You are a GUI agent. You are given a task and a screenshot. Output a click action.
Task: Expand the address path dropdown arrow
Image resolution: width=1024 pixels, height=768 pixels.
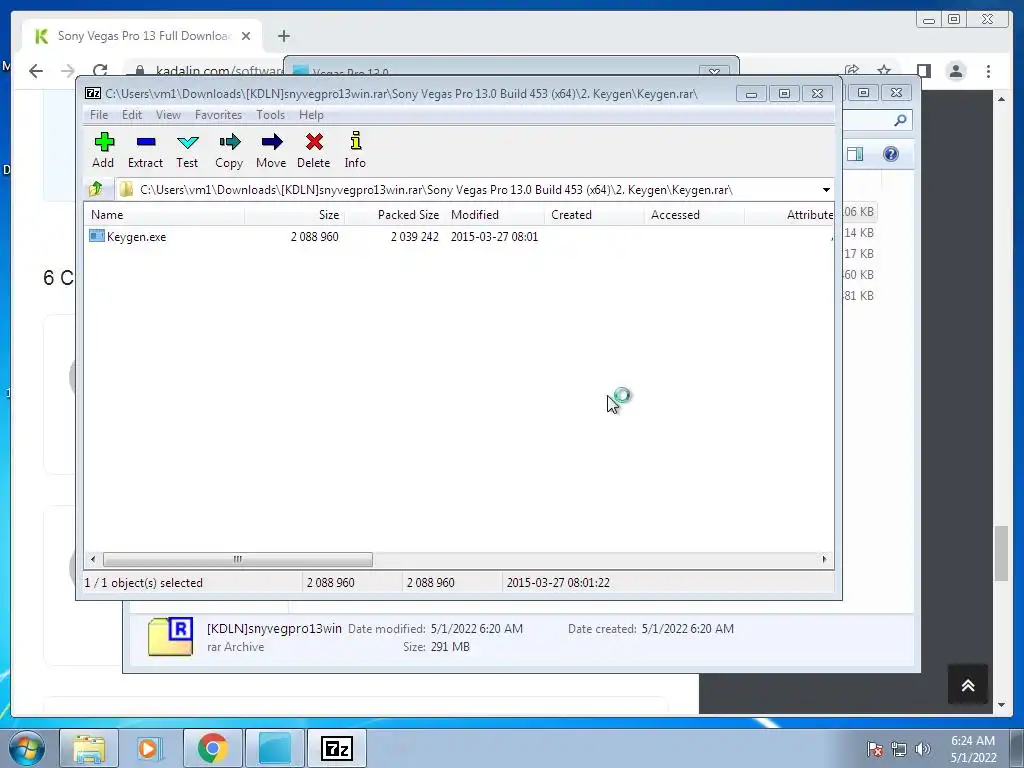826,190
